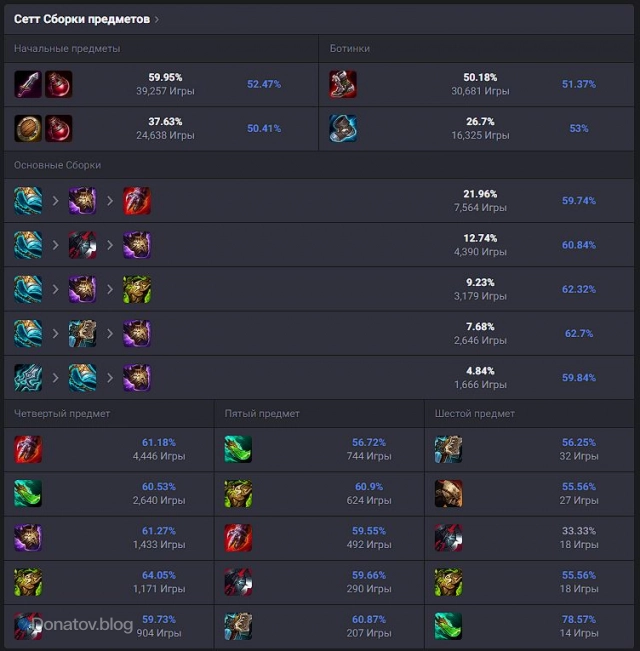Click the Doran's Shield starting item icon
640x651 pixels.
[28, 129]
